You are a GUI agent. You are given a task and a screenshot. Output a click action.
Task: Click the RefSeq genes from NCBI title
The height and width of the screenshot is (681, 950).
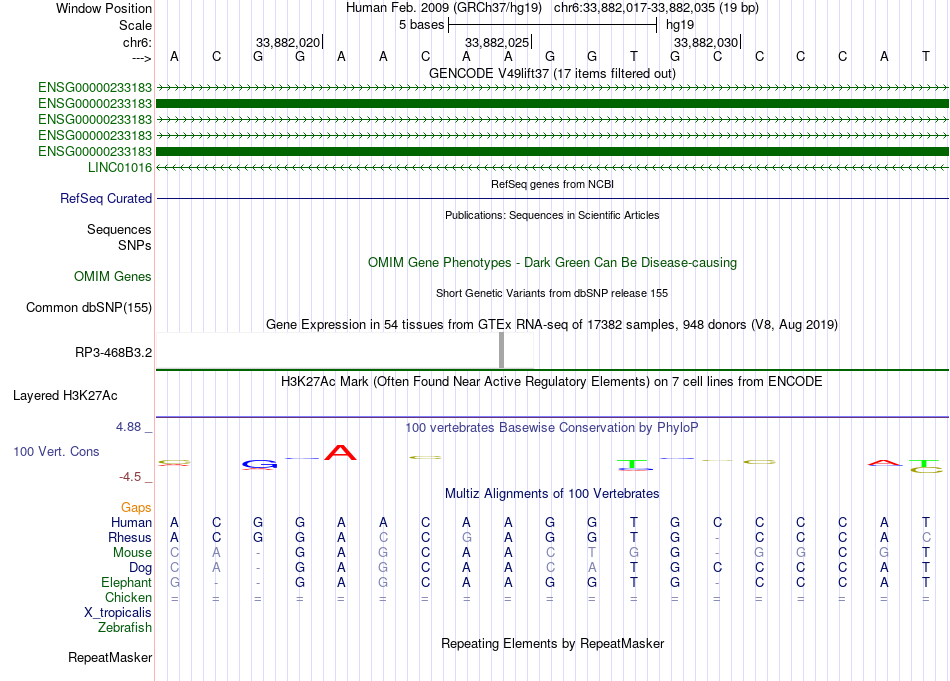point(552,184)
